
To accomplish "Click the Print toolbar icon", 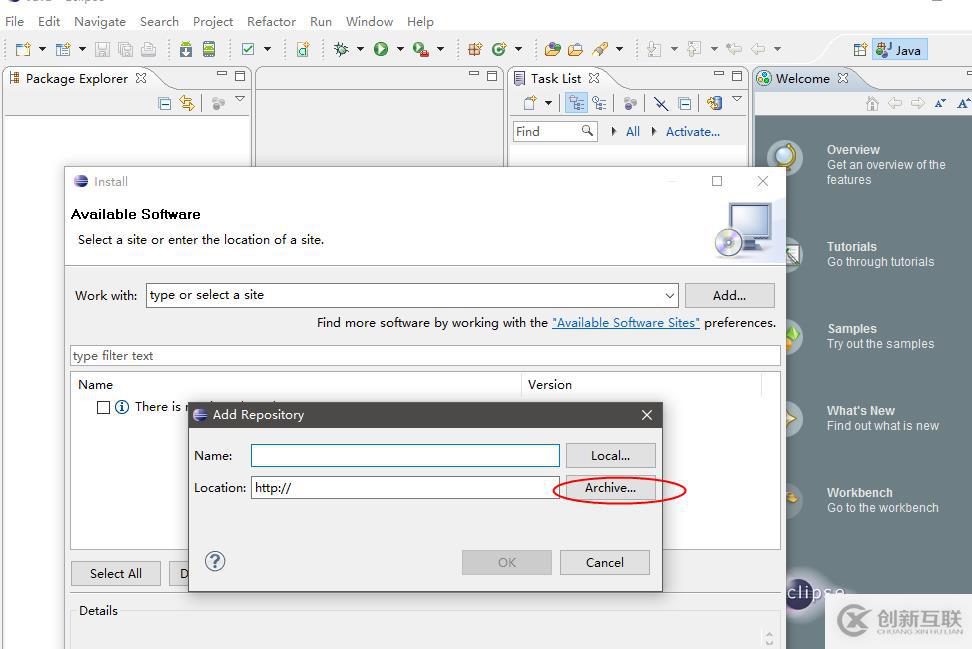I will pos(148,49).
